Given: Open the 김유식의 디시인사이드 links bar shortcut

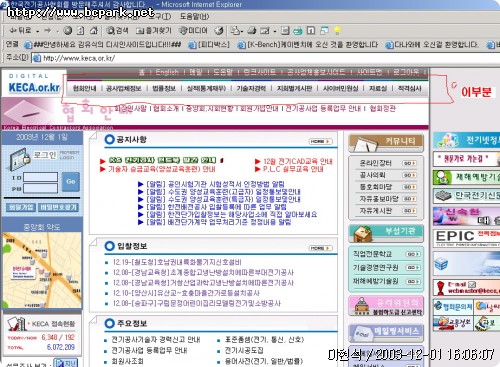Looking at the screenshot, I should 103,45.
